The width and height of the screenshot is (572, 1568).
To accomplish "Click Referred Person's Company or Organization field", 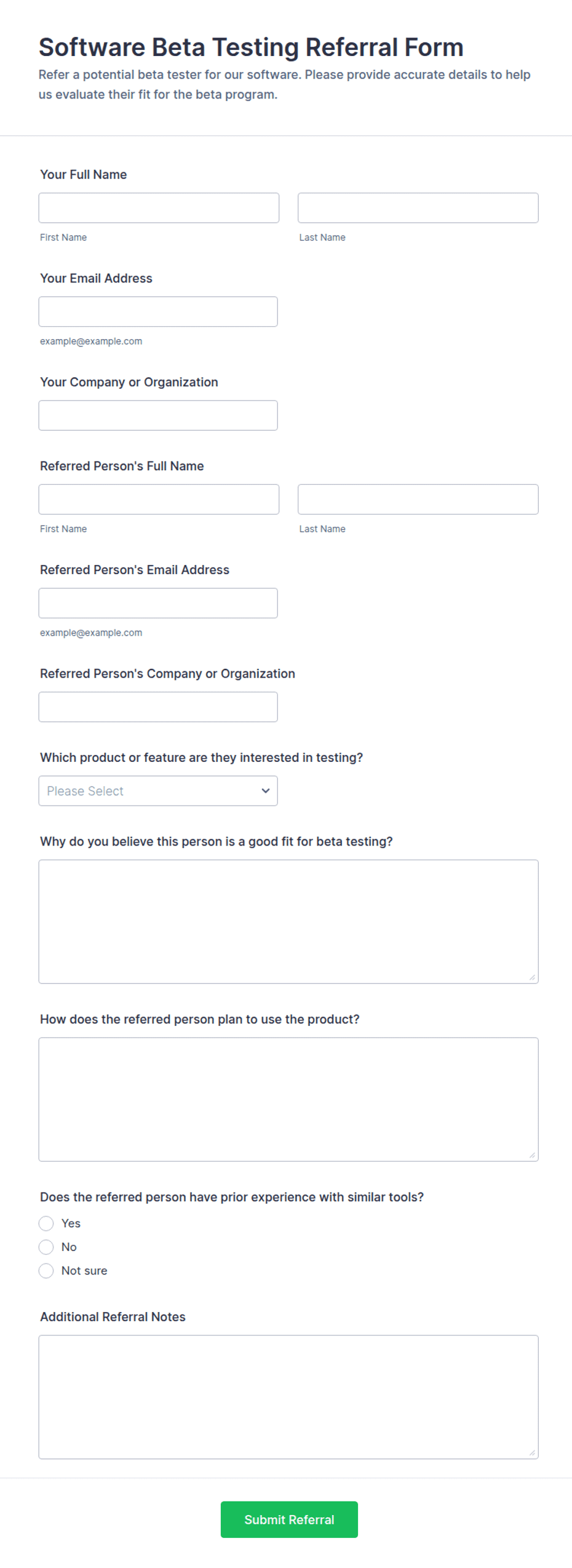I will (x=158, y=707).
